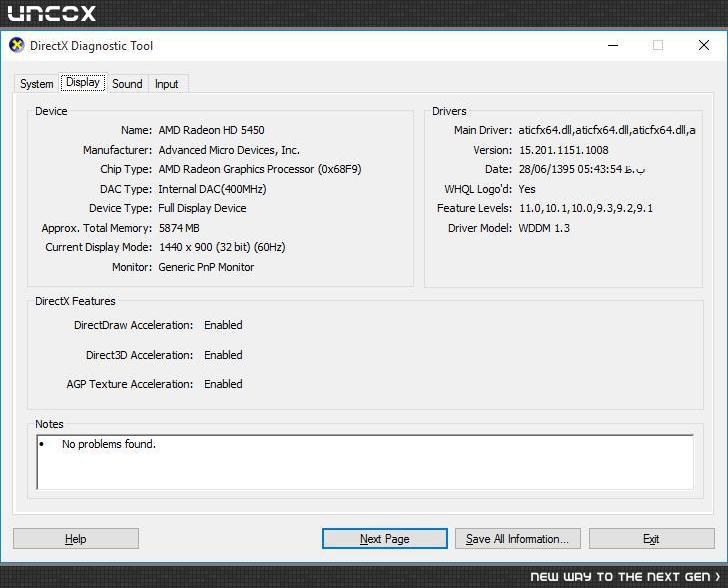The image size is (728, 588).
Task: Click the Help button
Action: tap(76, 539)
